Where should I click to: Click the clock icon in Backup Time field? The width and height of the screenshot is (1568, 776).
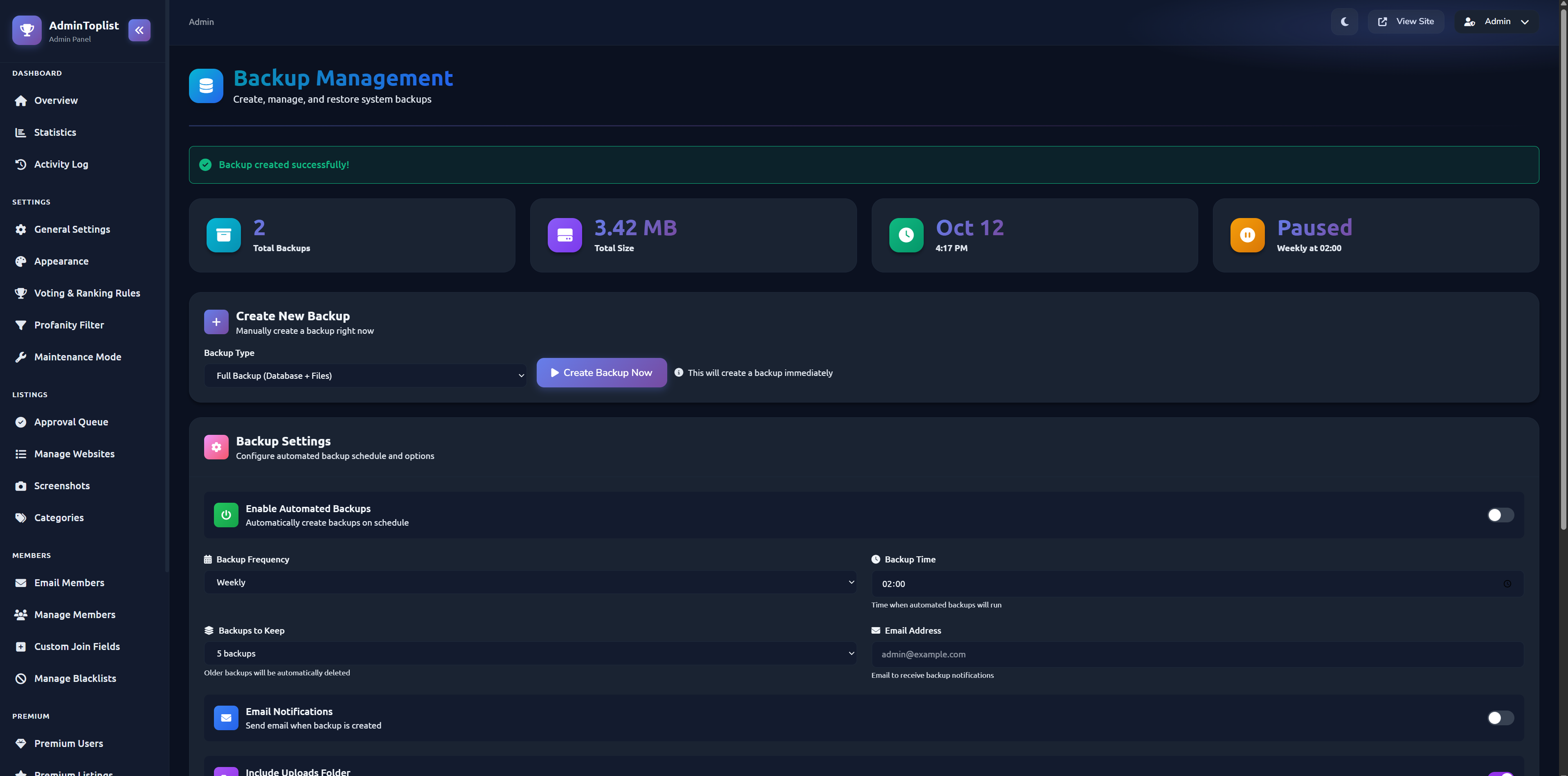1507,584
